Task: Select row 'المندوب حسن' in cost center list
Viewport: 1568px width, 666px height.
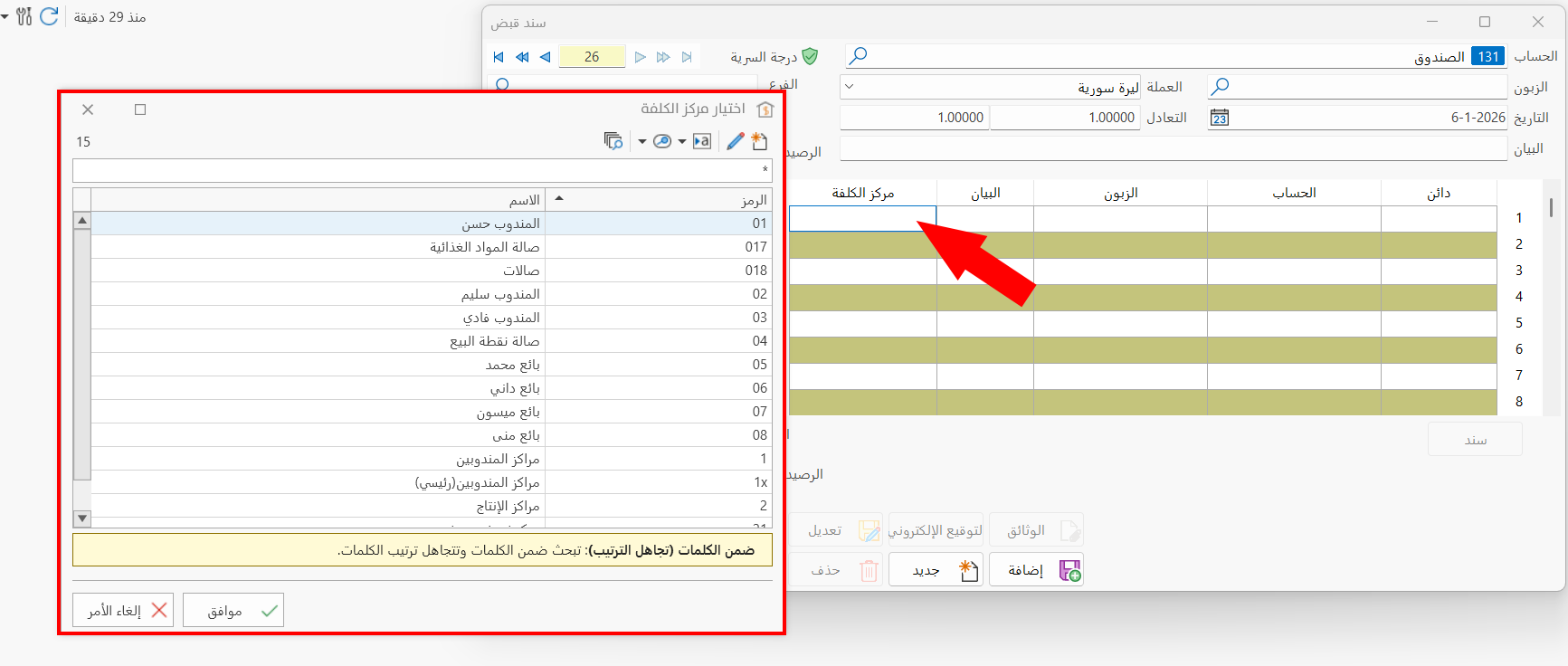Action: point(432,224)
